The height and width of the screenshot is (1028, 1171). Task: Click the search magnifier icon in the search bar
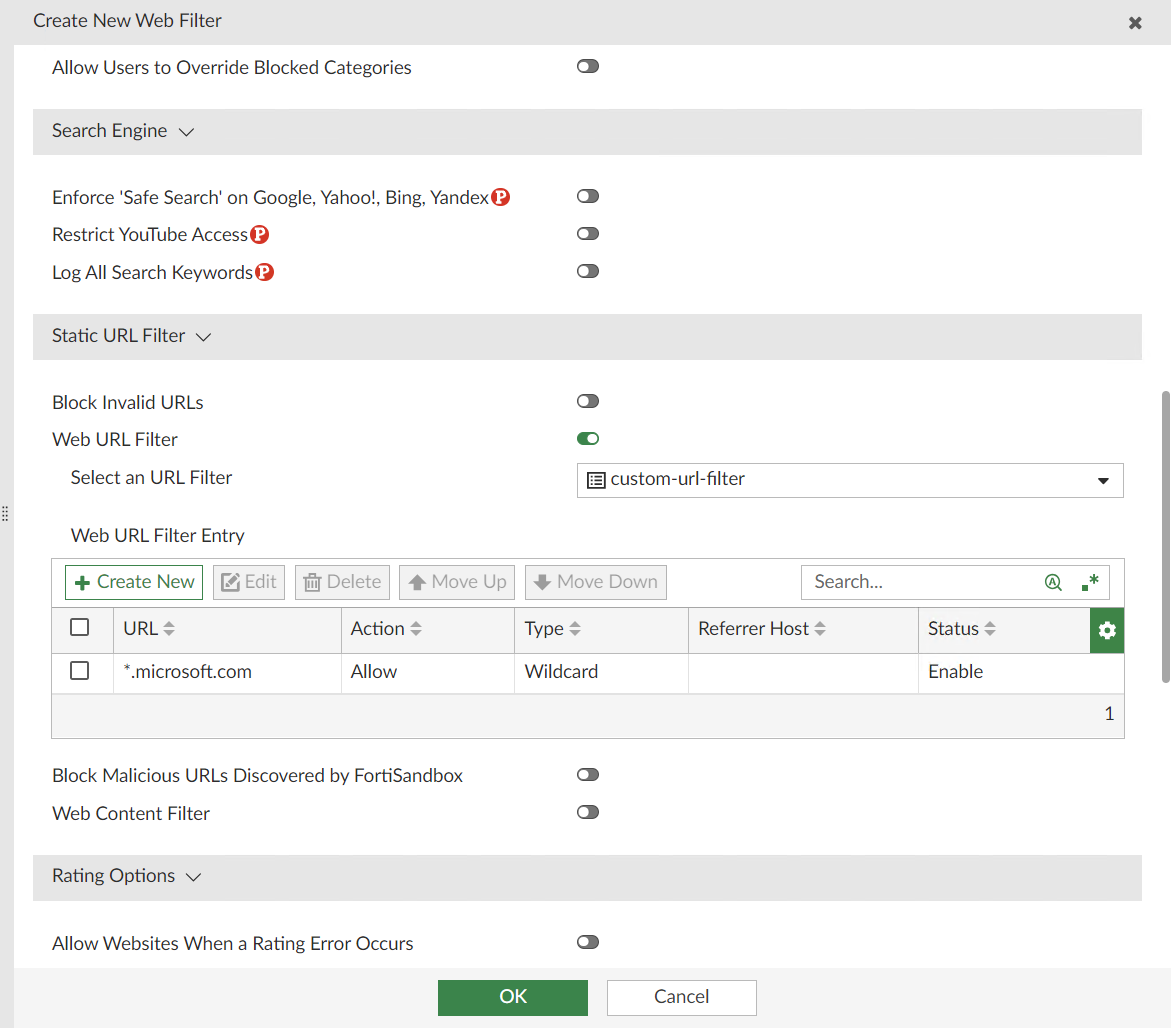(1053, 581)
